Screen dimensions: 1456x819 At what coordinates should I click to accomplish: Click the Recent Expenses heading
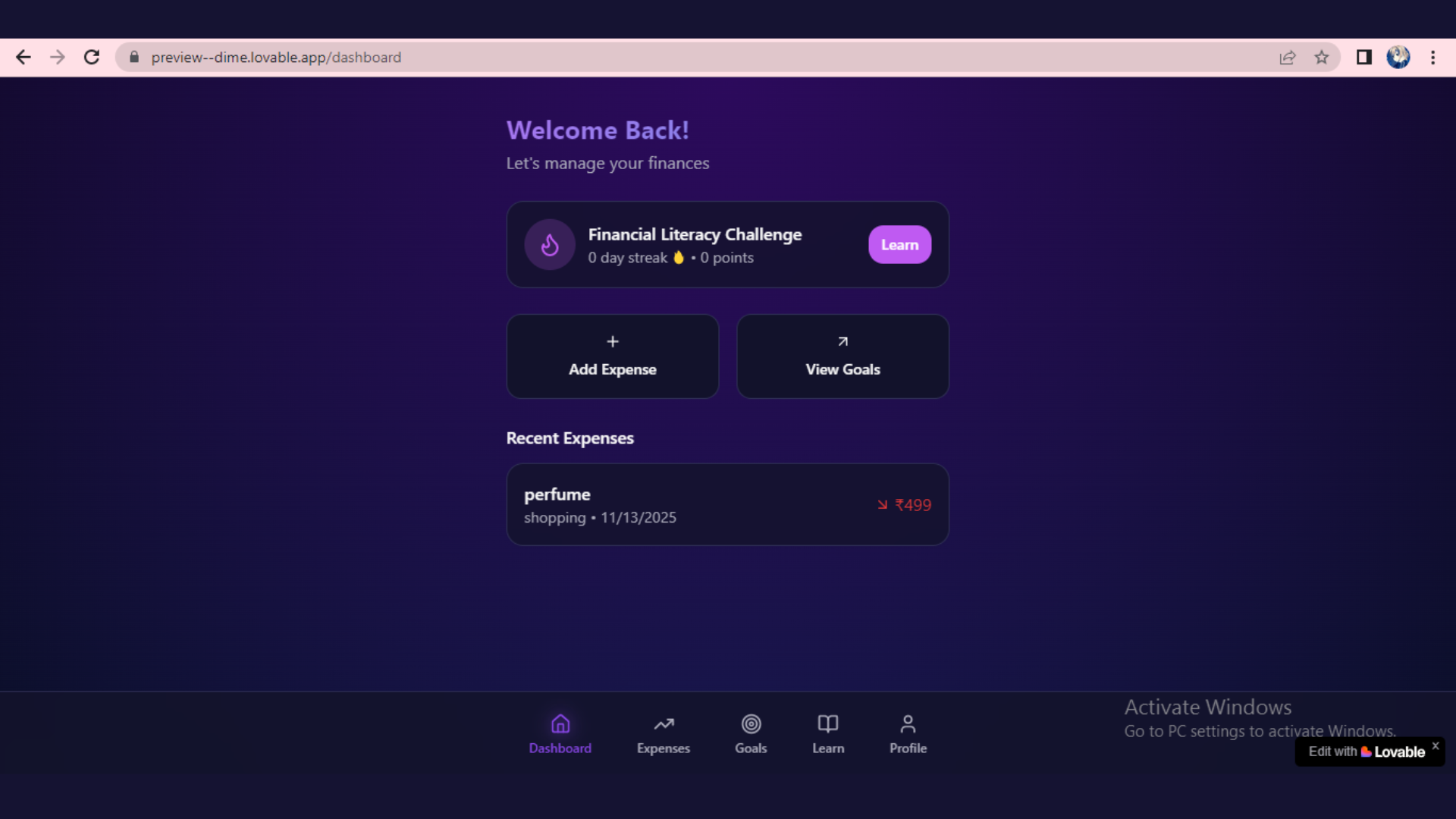pos(570,438)
